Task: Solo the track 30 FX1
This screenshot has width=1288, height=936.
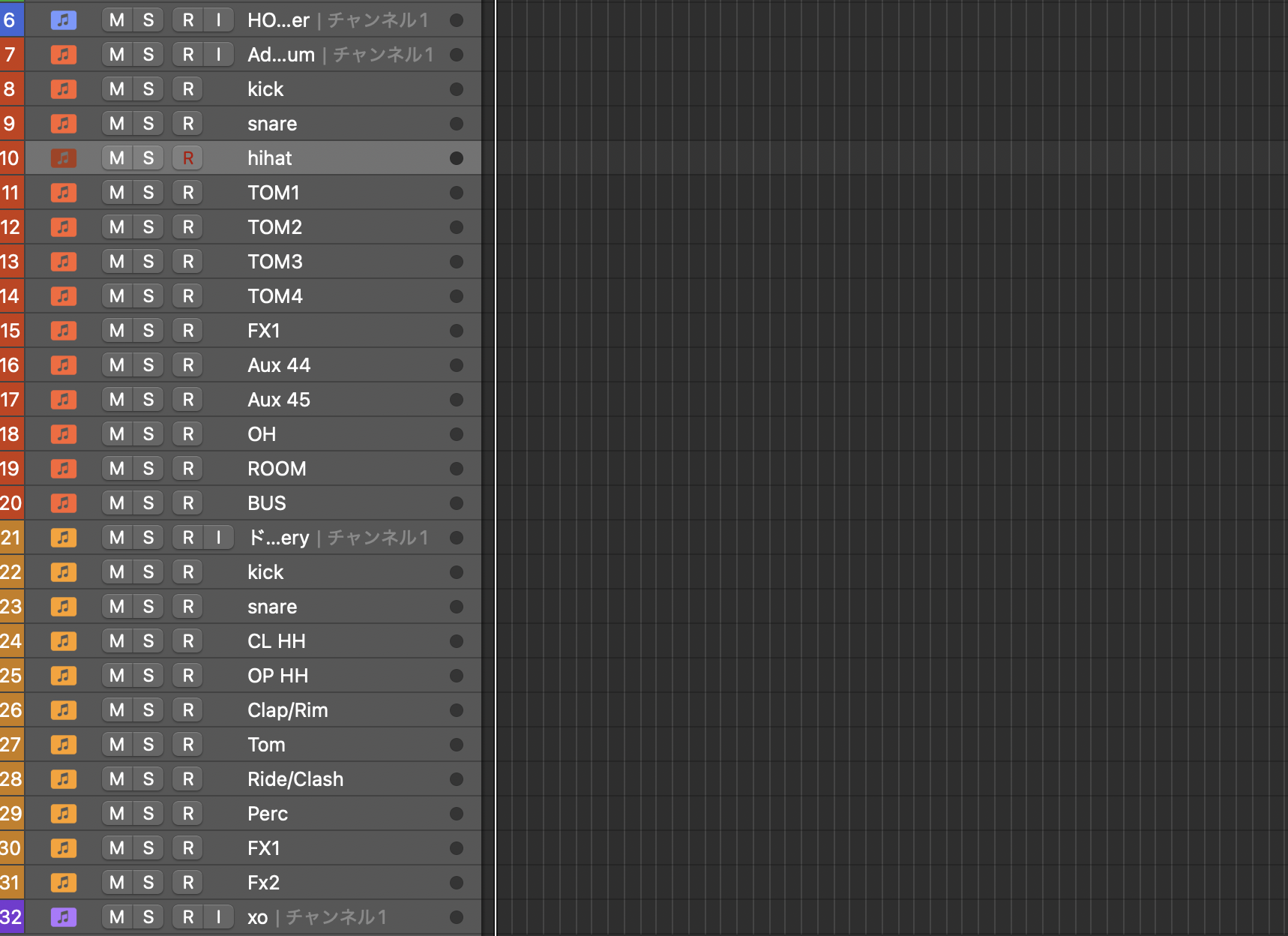Action: [x=148, y=848]
